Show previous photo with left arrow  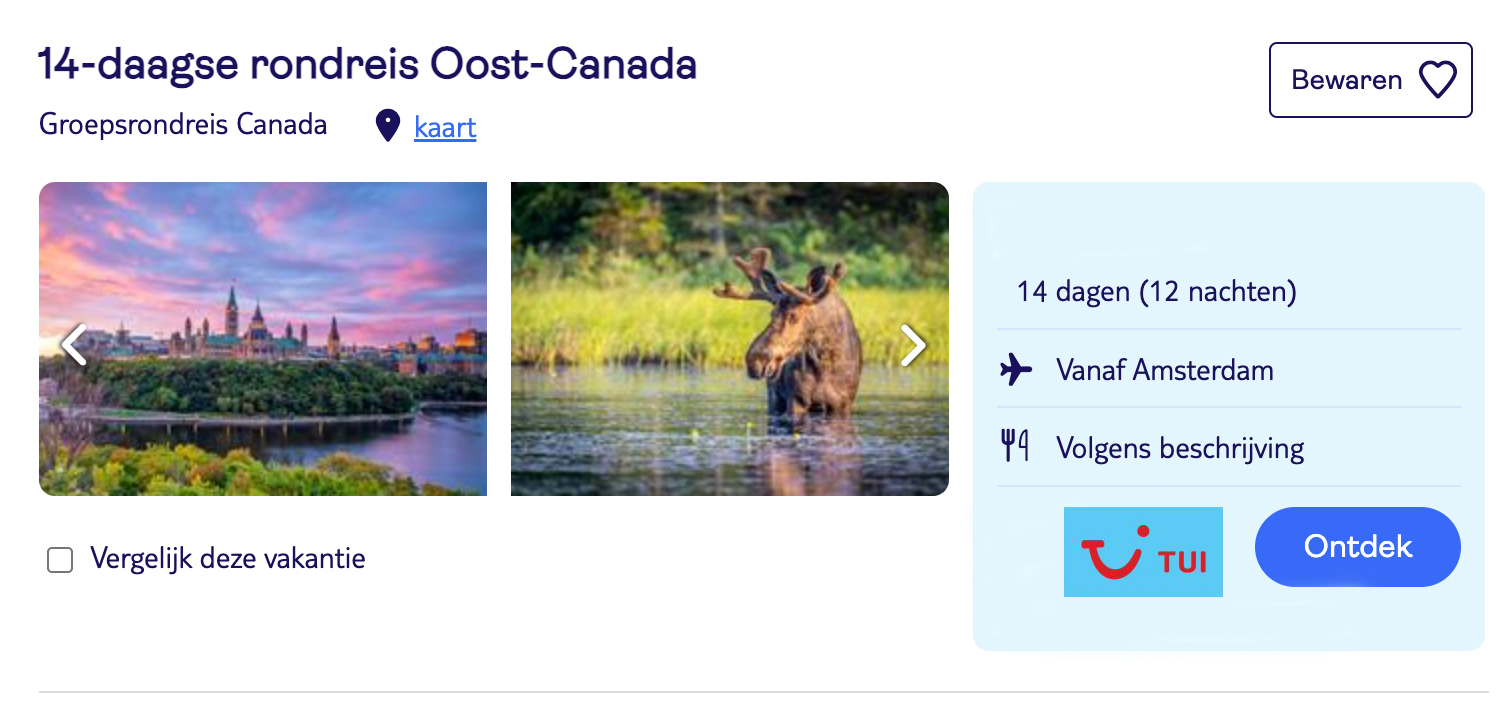click(x=74, y=345)
